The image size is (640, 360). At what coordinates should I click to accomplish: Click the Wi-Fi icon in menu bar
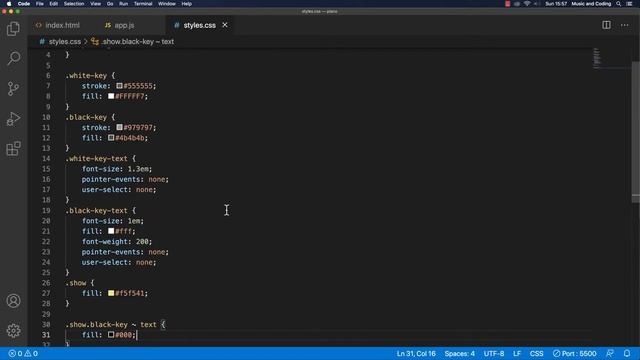(527, 4)
